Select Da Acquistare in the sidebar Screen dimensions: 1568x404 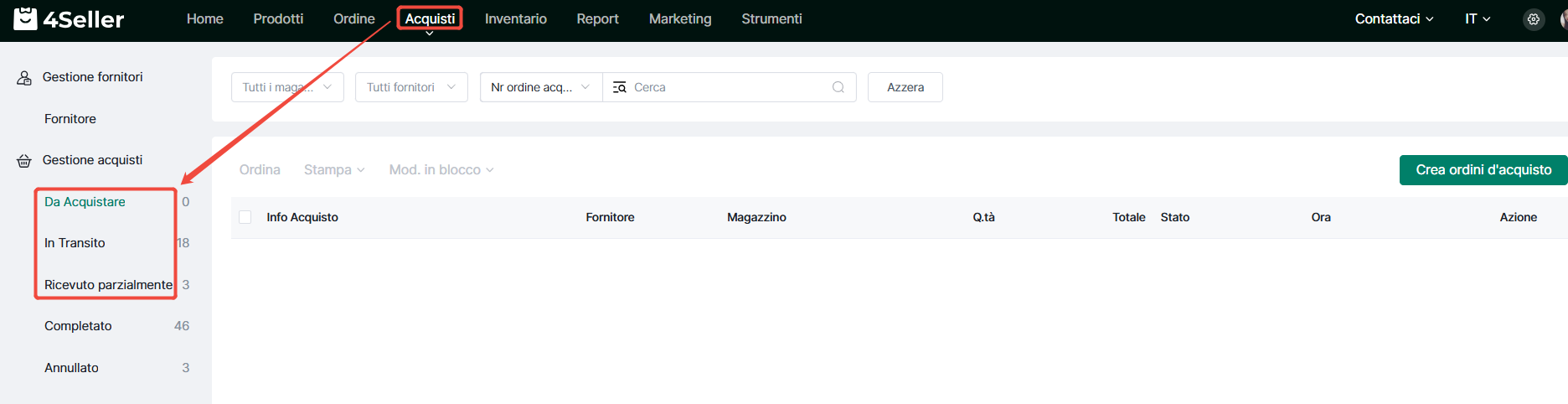coord(85,202)
